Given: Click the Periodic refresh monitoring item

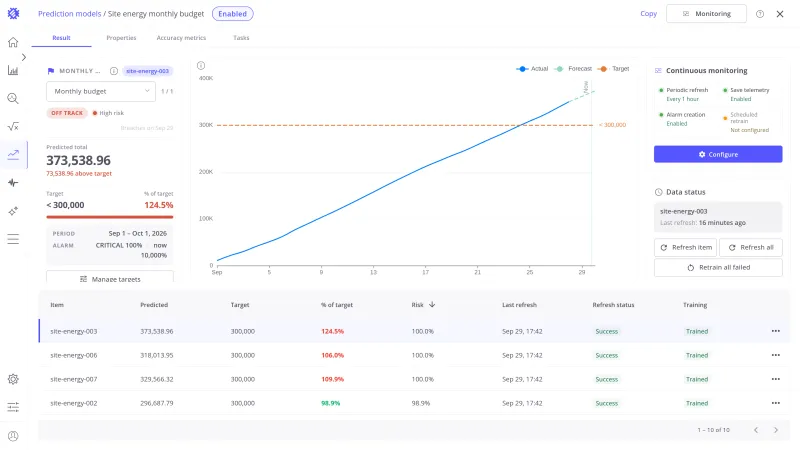Looking at the screenshot, I should coord(685,94).
